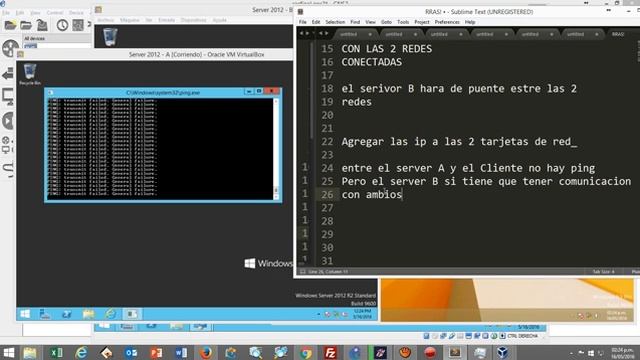Open the Tools menu in Sublime Text
Viewport: 640px width, 360px height.
click(403, 22)
